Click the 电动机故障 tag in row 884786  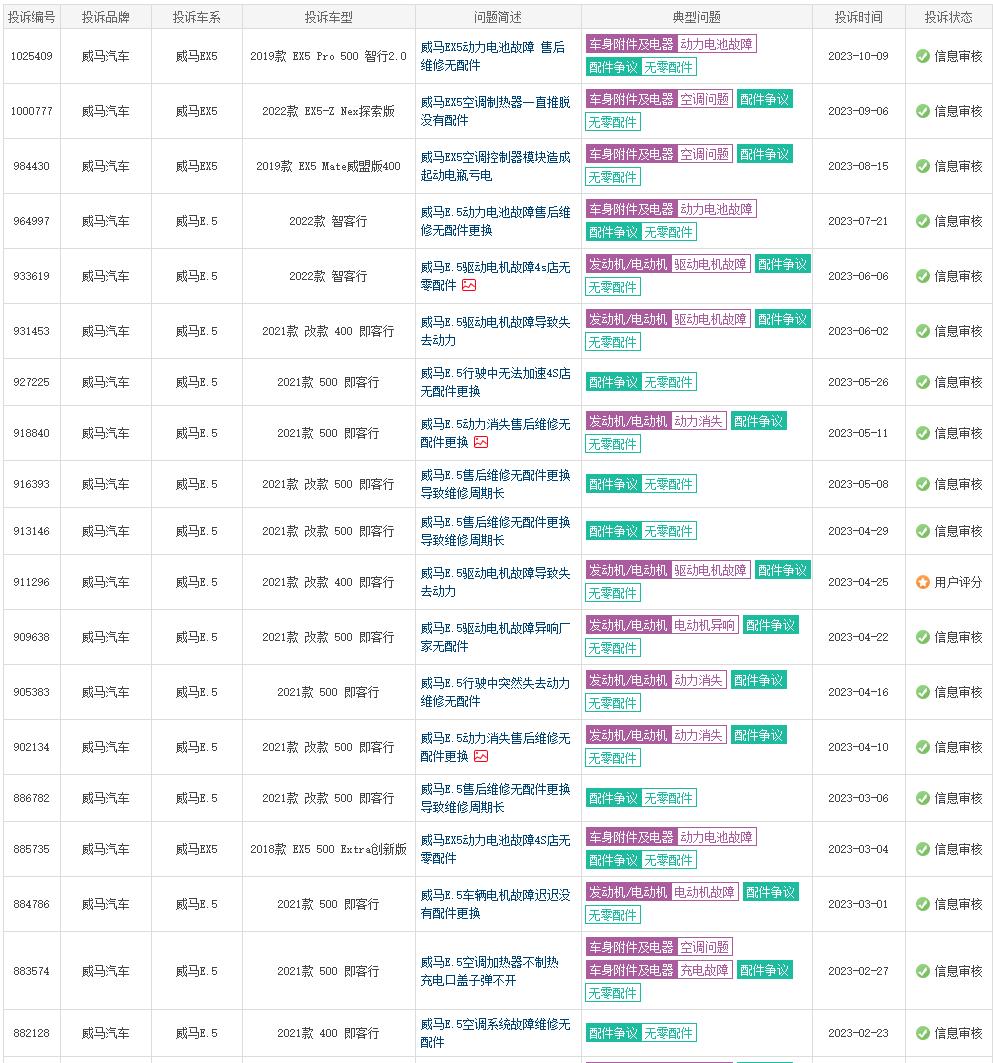pyautogui.click(x=704, y=892)
